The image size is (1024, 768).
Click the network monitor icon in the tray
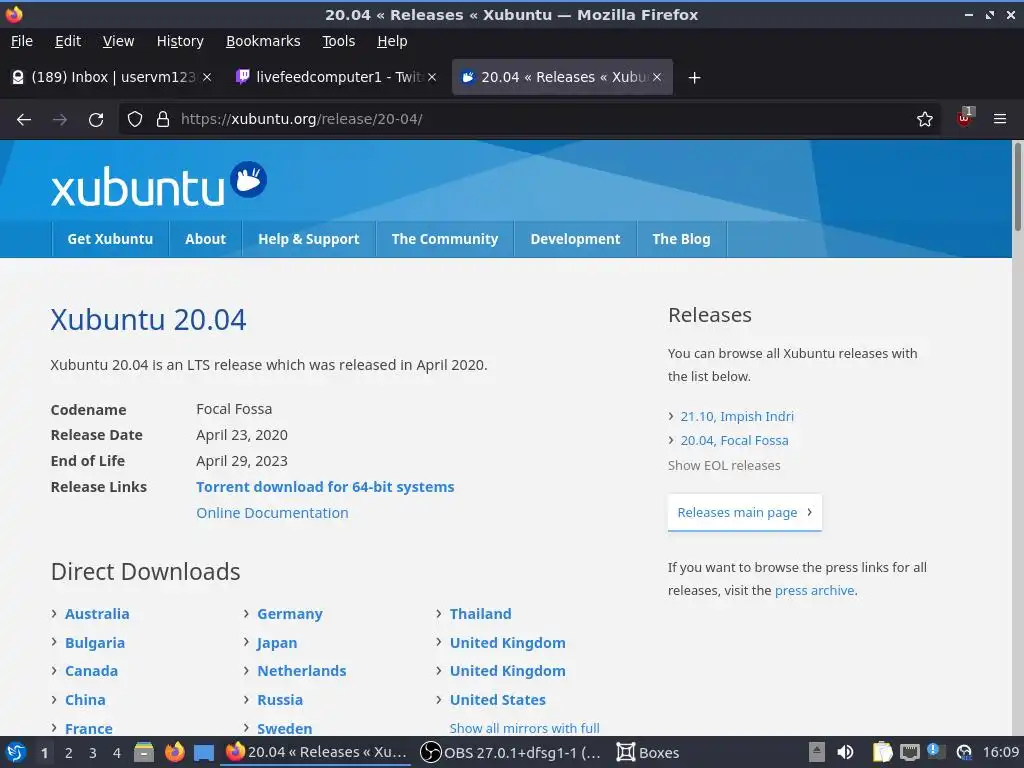910,752
